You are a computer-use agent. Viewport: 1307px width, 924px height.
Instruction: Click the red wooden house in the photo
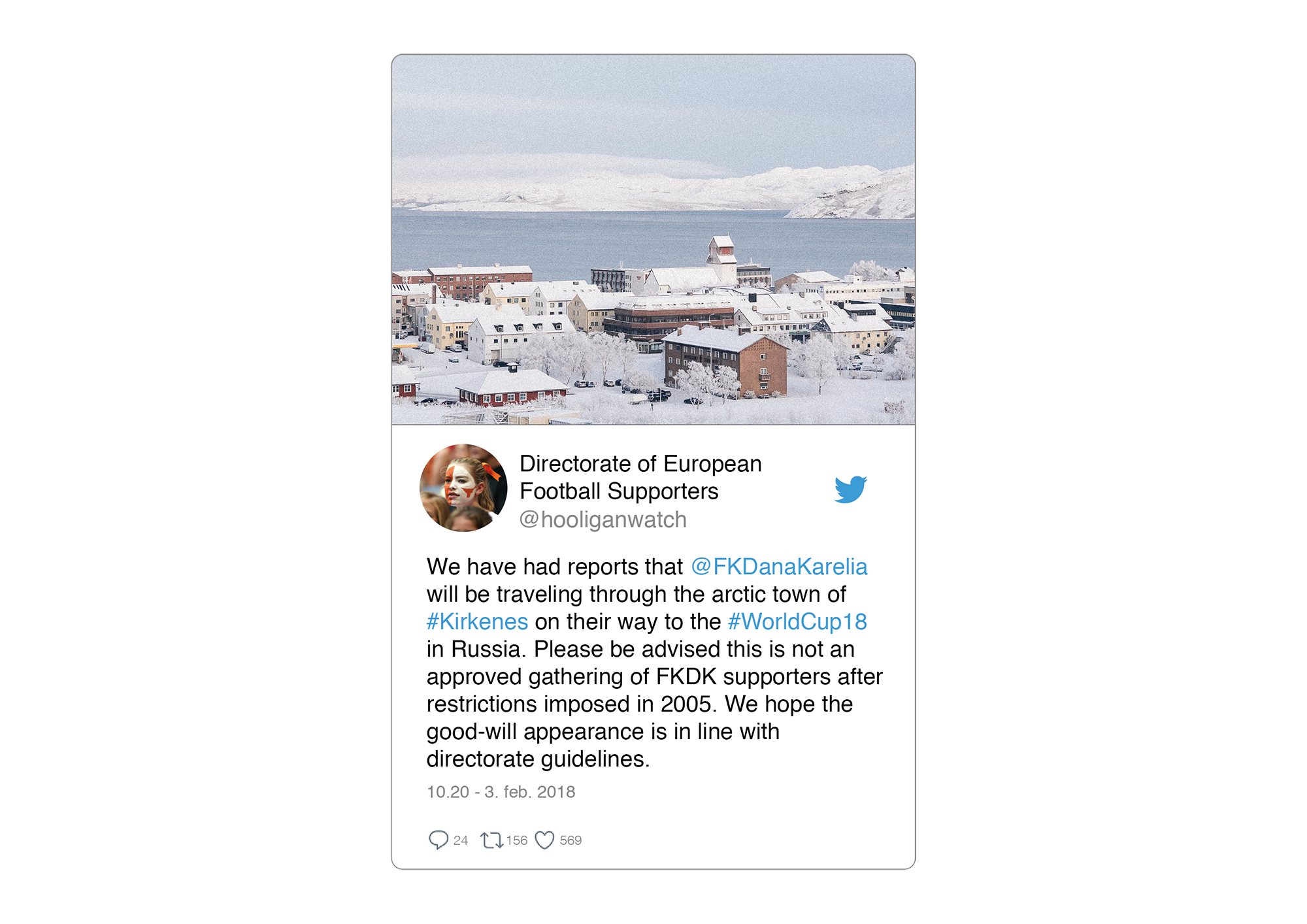tap(510, 388)
